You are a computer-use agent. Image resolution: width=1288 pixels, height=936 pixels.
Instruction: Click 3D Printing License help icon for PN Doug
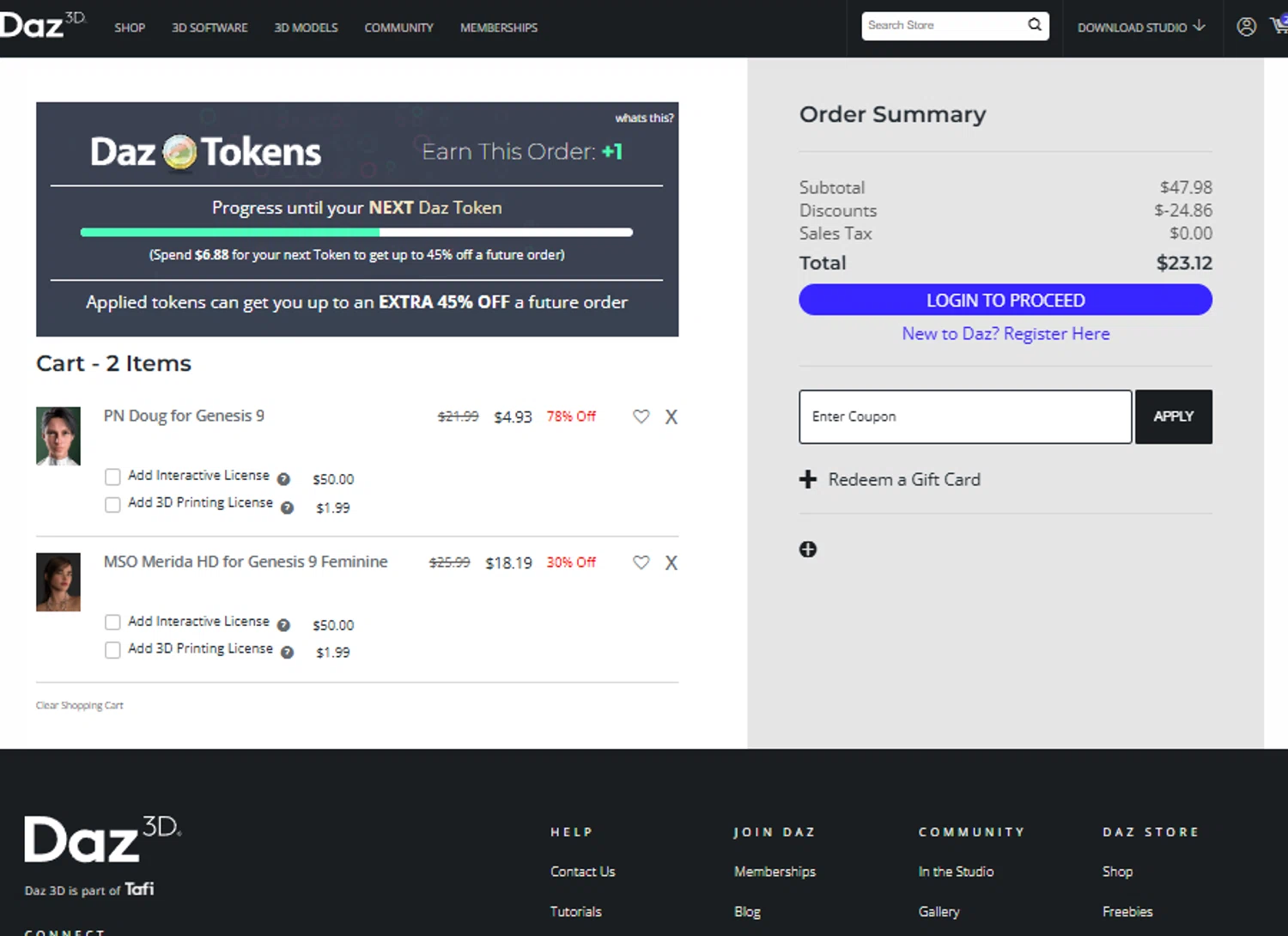pos(287,508)
